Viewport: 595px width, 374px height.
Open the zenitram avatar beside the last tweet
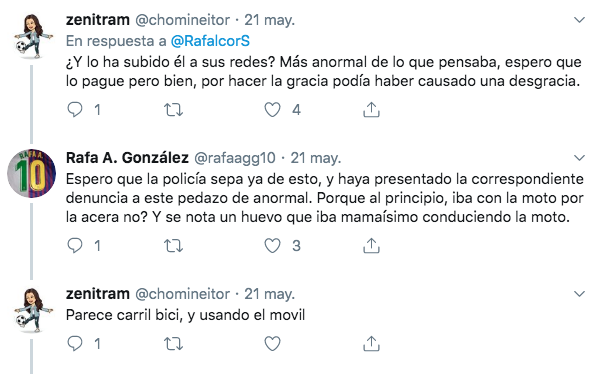pos(33,311)
